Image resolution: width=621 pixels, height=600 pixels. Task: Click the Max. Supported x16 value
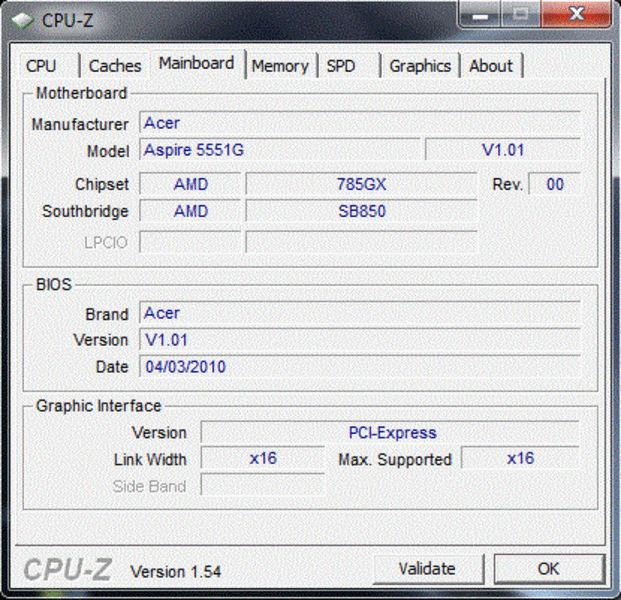520,459
